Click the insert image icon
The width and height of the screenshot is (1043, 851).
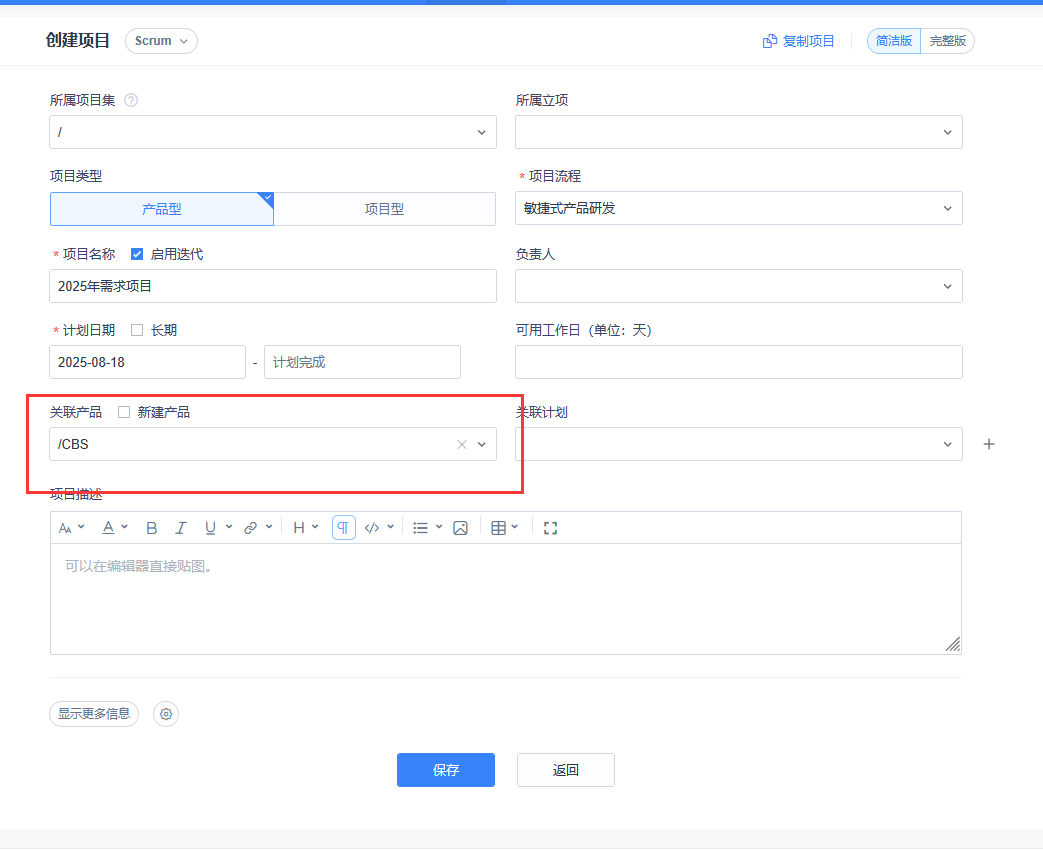(460, 528)
